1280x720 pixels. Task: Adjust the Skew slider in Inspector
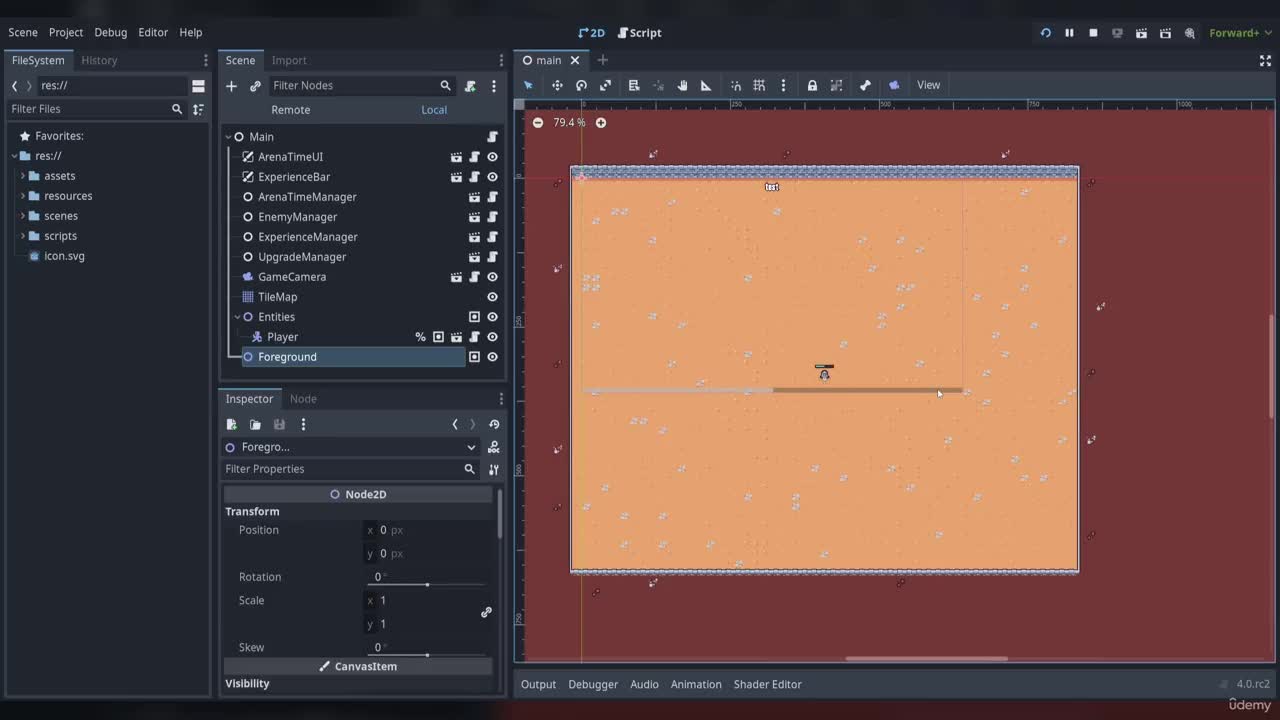[x=427, y=654]
